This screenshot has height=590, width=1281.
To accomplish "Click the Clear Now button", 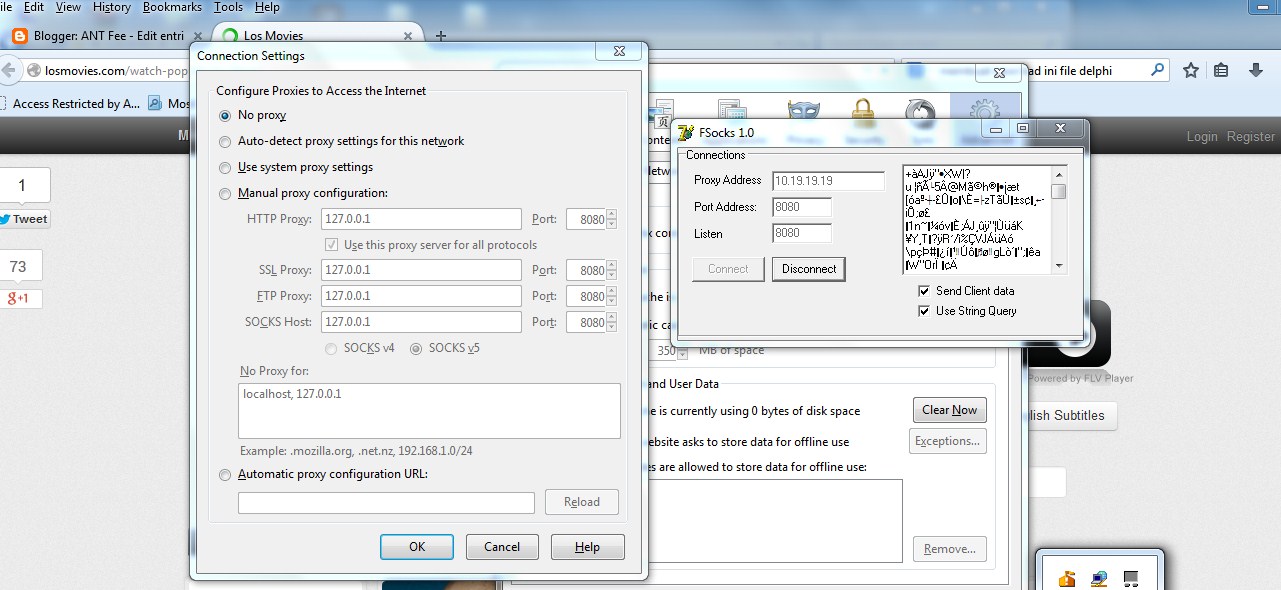I will 947,410.
